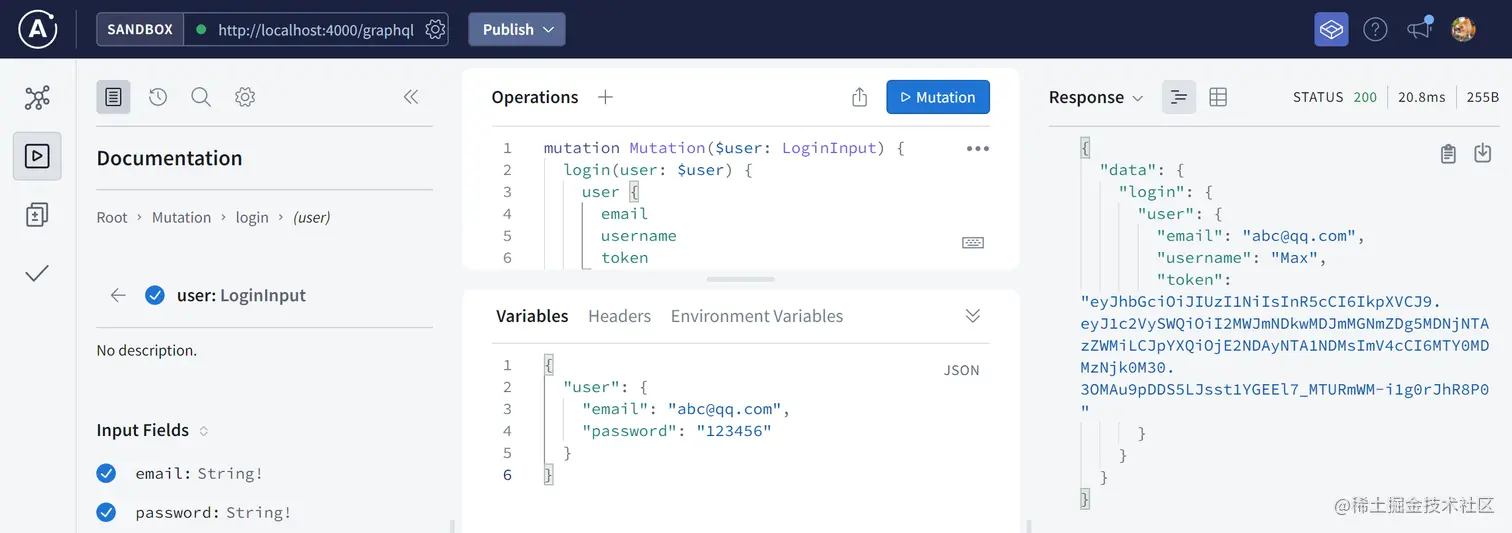Collapse the Variables panel with chevrons
The height and width of the screenshot is (533, 1512).
point(973,316)
